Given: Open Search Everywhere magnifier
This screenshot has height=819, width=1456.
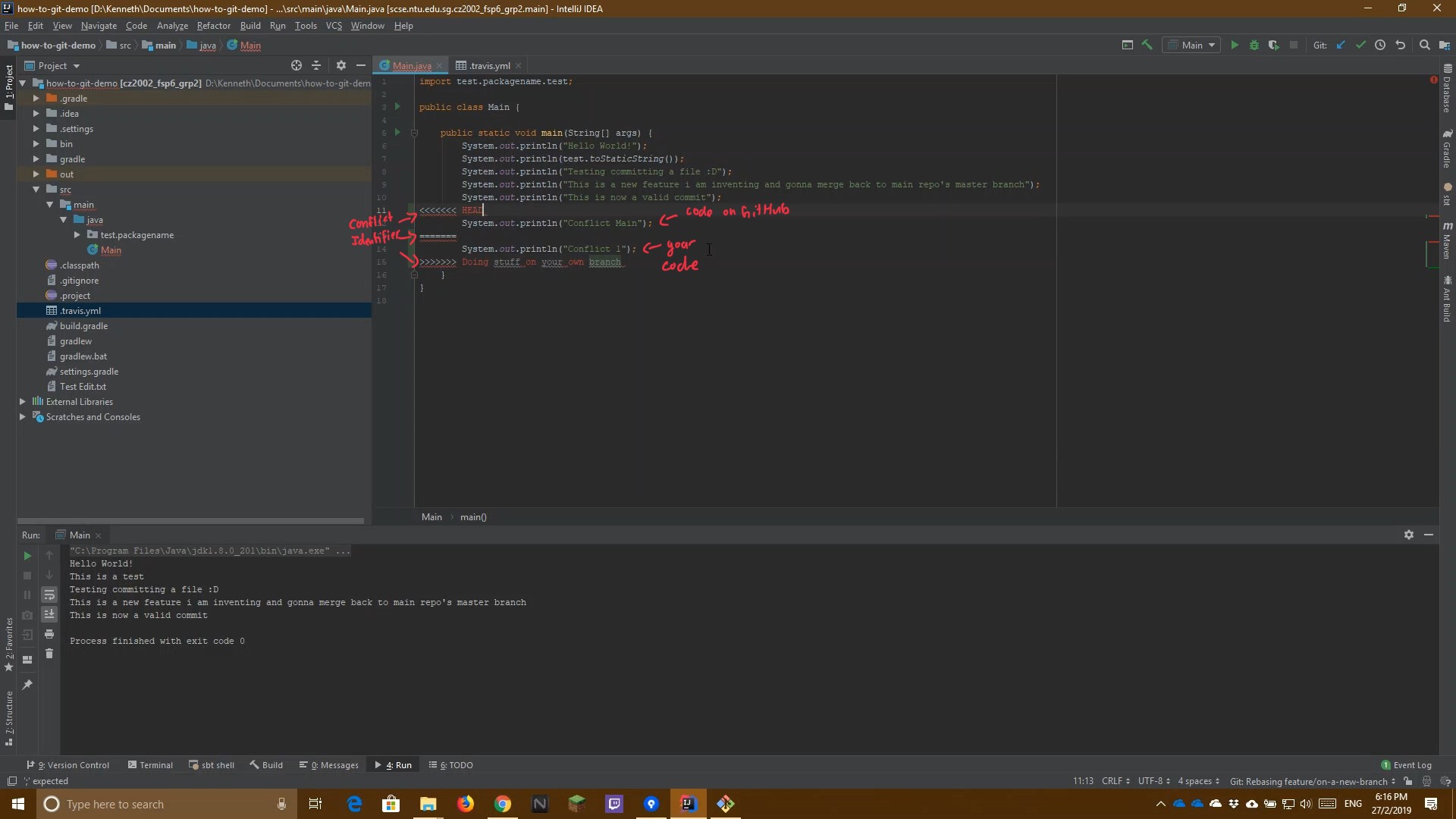Looking at the screenshot, I should (x=1425, y=45).
